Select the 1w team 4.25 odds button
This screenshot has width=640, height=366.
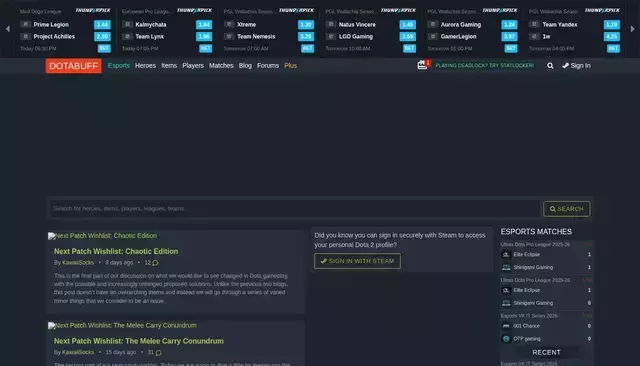(611, 36)
